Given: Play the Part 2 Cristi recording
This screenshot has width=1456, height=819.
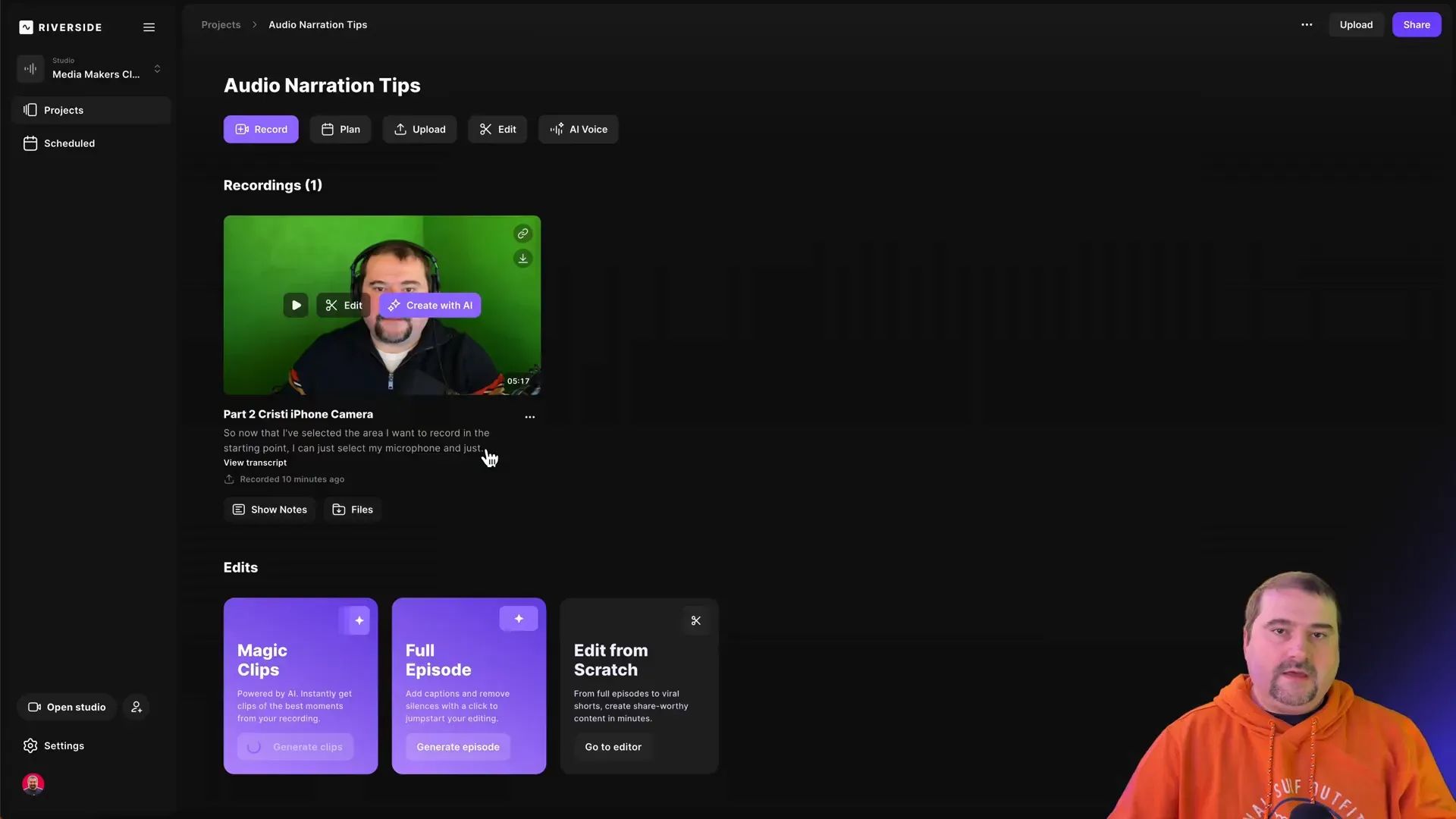Looking at the screenshot, I should coord(296,306).
